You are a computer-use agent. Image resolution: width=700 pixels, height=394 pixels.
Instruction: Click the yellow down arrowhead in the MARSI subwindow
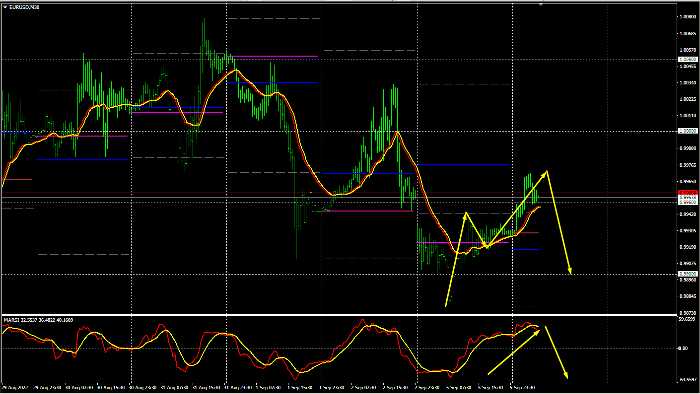click(x=566, y=376)
